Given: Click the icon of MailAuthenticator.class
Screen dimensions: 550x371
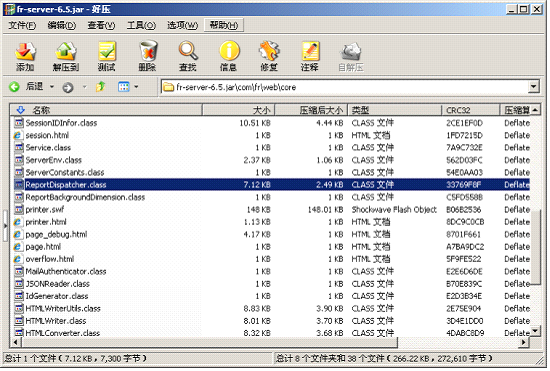Looking at the screenshot, I should pyautogui.click(x=19, y=271).
